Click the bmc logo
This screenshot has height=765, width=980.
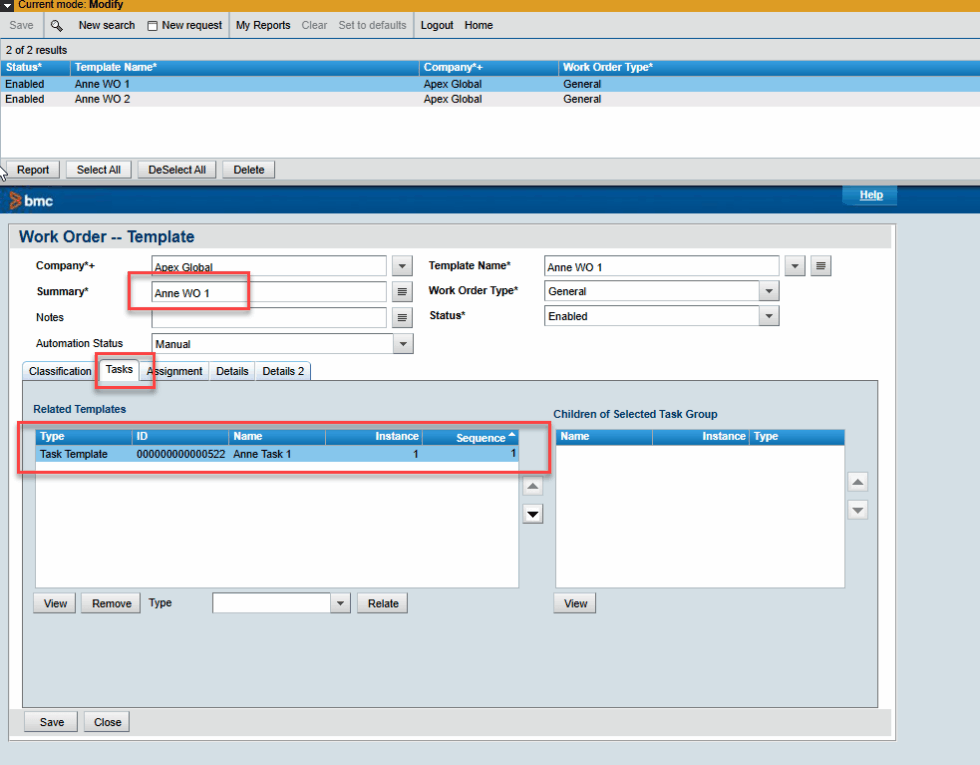[x=33, y=200]
